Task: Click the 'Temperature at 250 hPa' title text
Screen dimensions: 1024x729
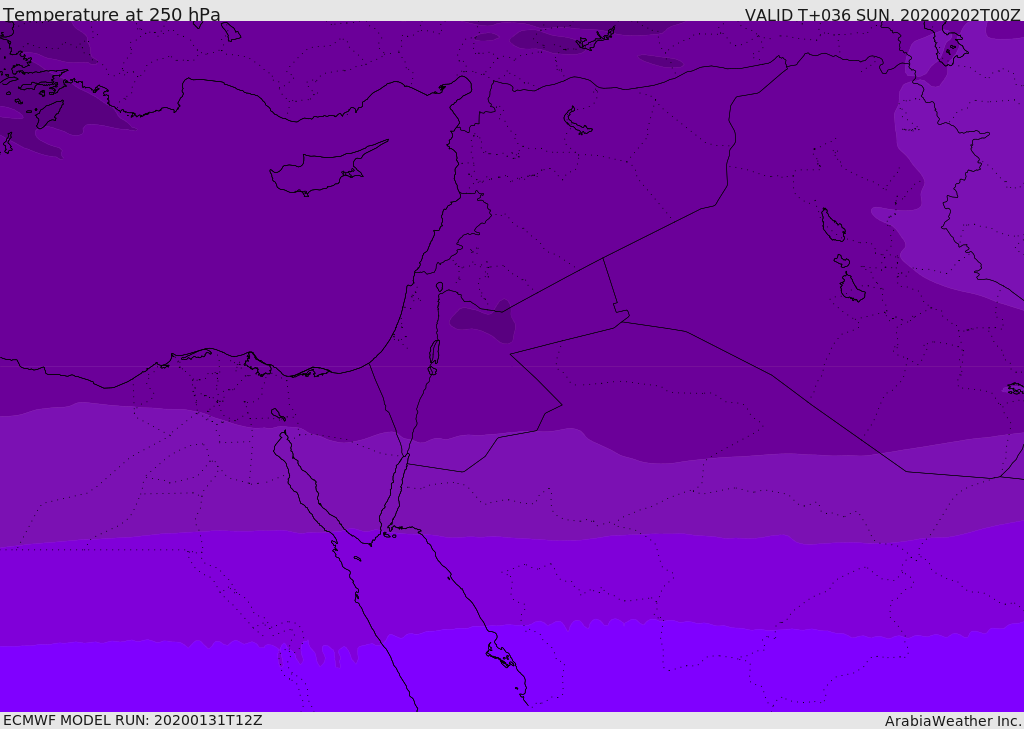Action: click(x=112, y=14)
